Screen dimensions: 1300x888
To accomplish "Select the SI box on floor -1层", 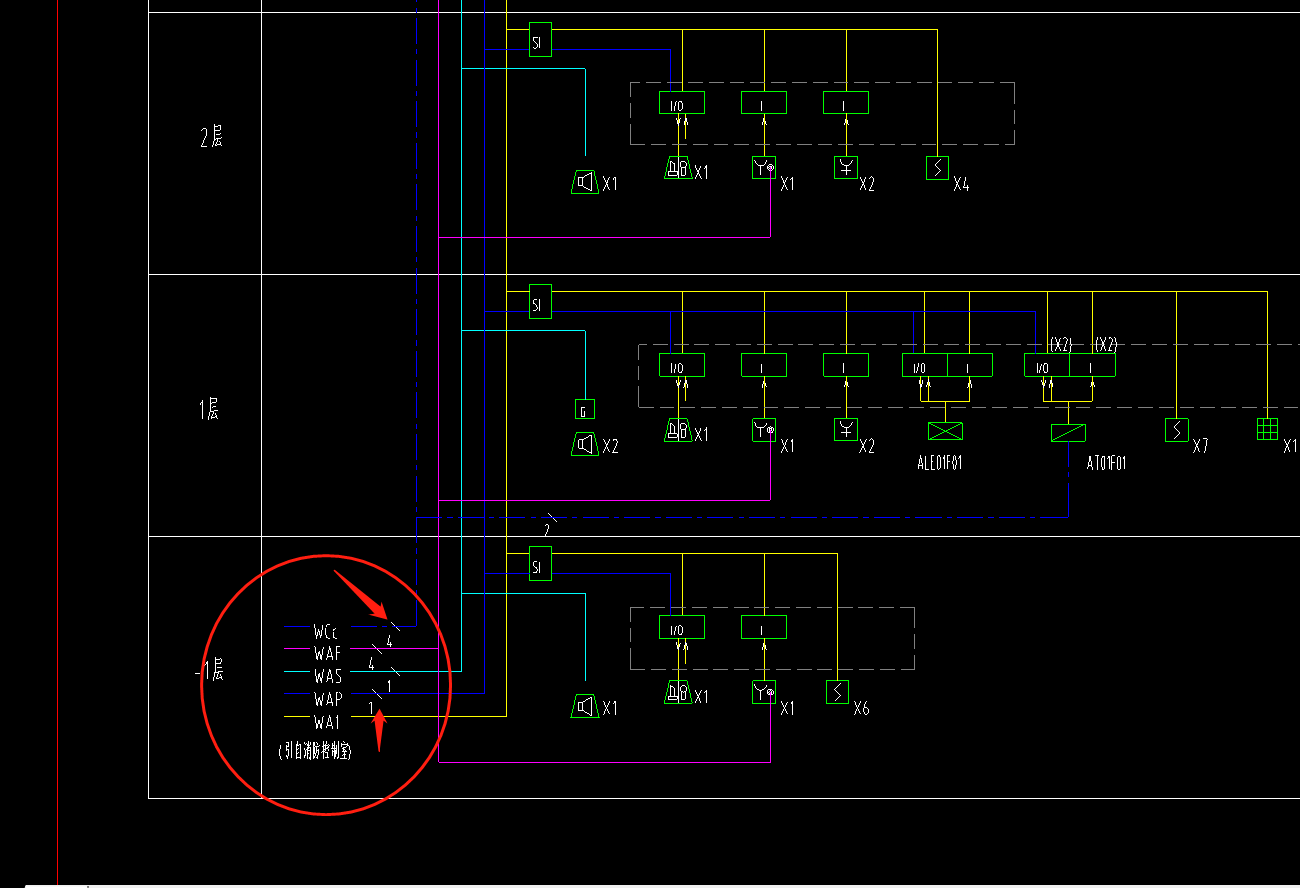I will pos(540,564).
